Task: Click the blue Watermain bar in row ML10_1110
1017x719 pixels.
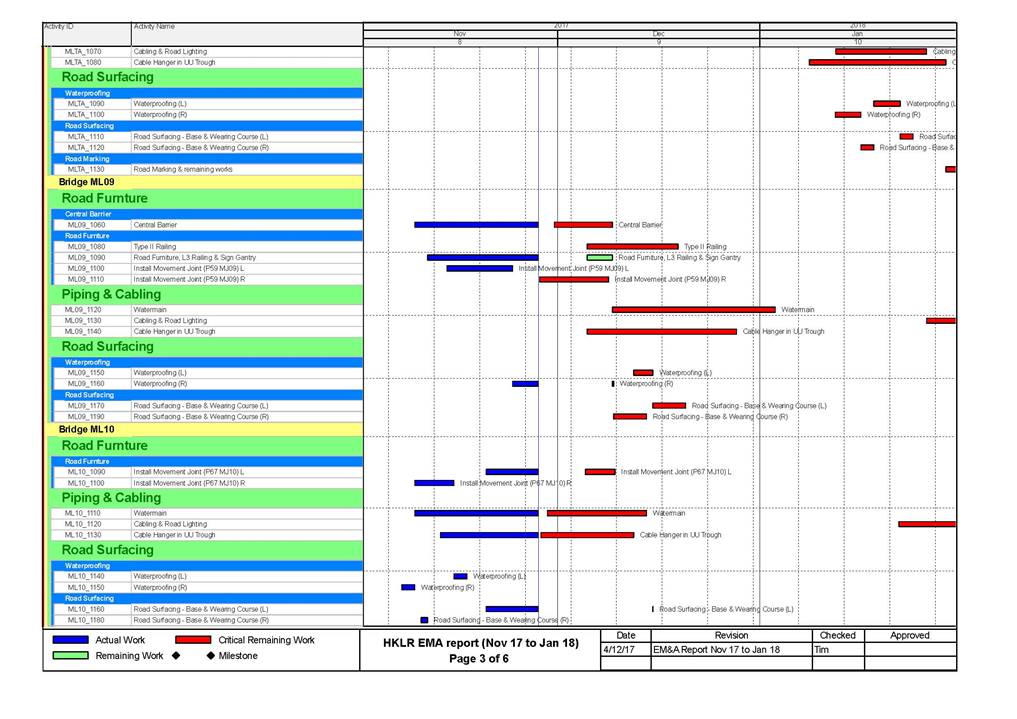Action: [476, 513]
